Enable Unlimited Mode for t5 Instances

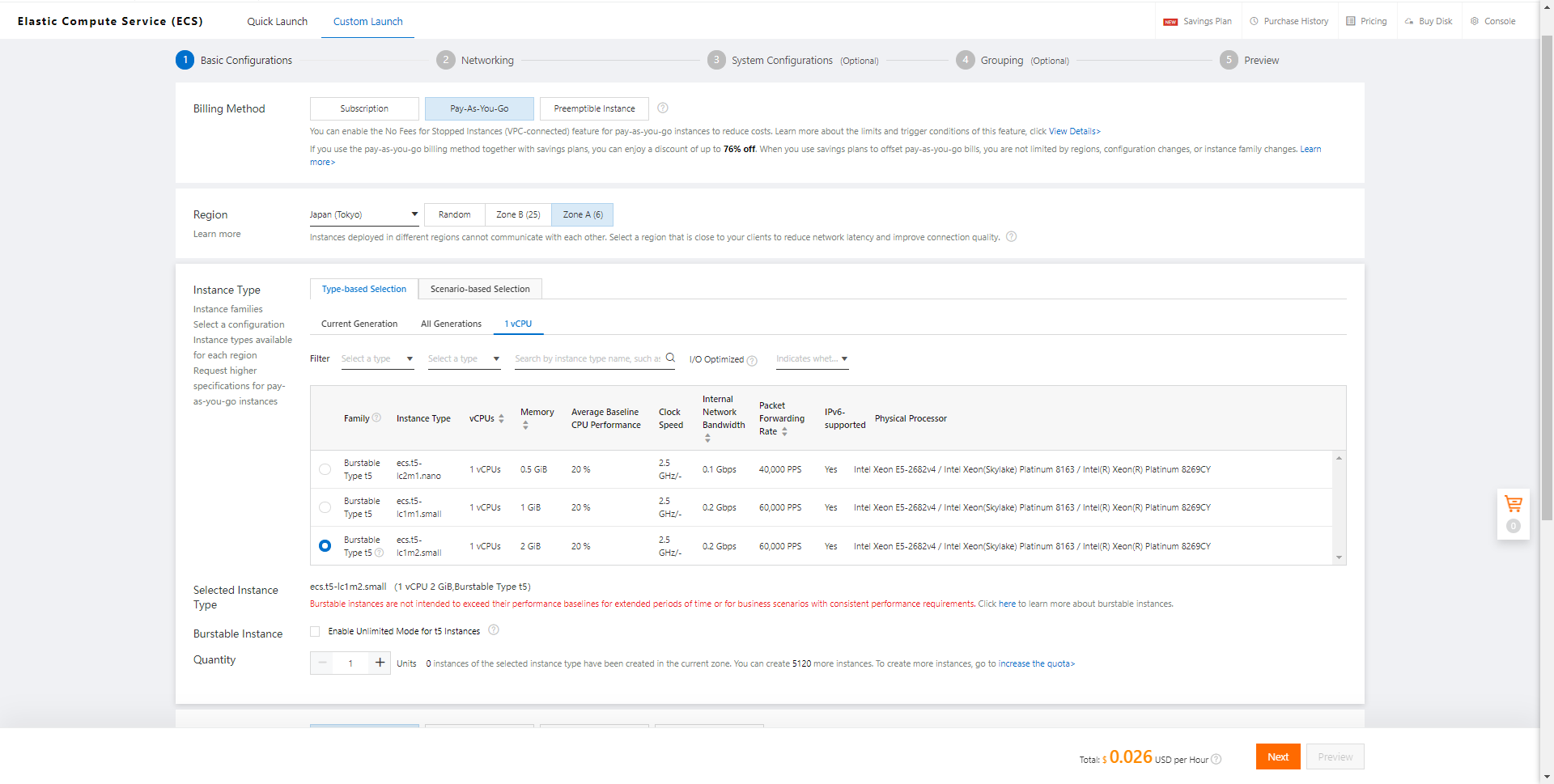[x=315, y=632]
